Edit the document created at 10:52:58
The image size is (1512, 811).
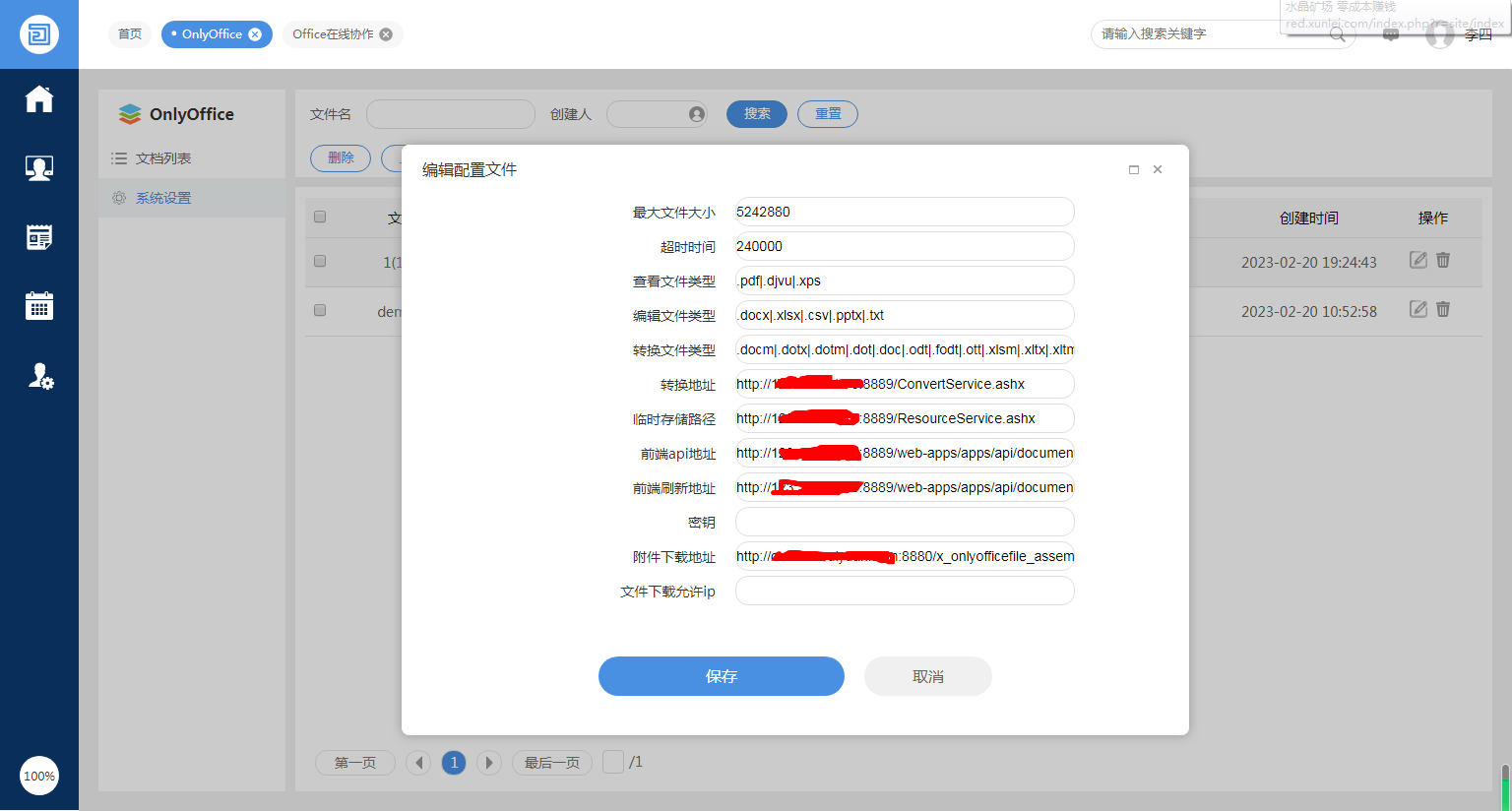click(x=1418, y=309)
